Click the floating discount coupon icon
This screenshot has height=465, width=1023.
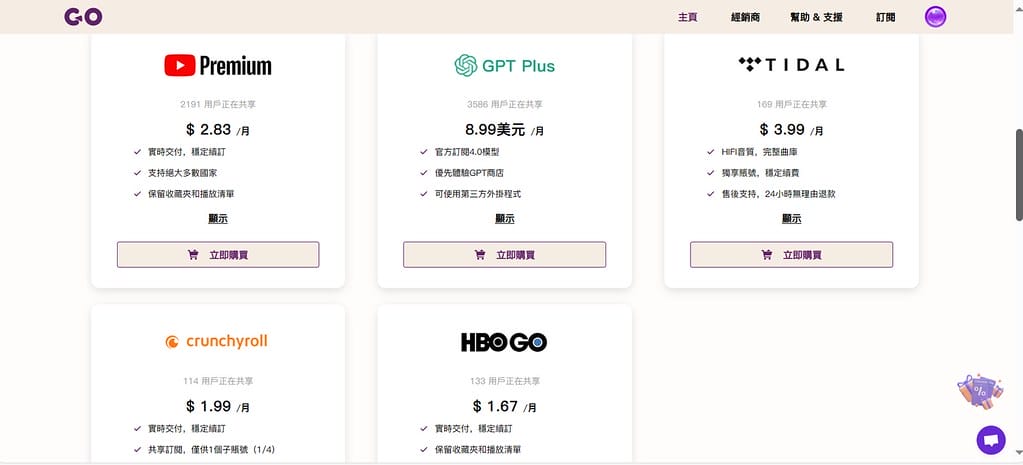click(977, 393)
